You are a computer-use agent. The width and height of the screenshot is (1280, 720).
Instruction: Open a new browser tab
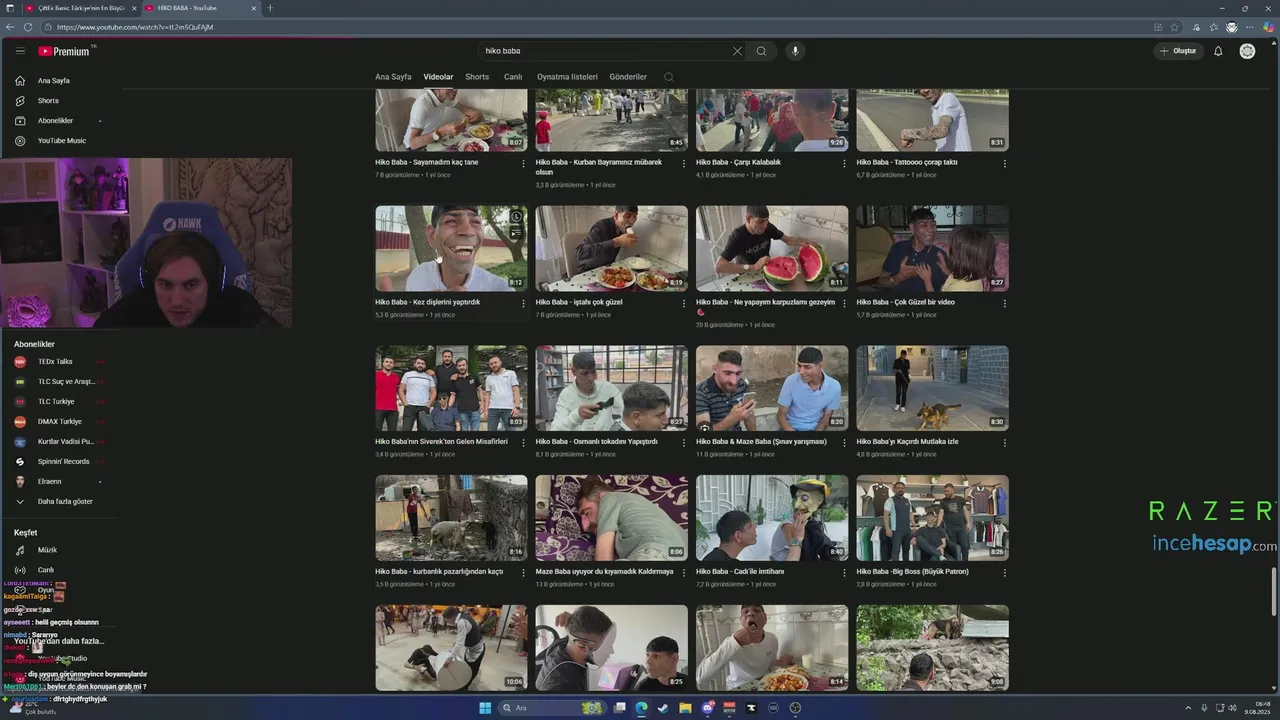tap(269, 8)
